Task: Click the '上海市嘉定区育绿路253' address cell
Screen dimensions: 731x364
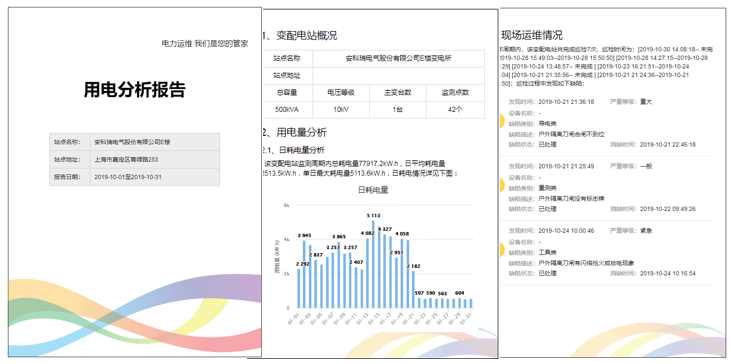Action: (x=126, y=159)
